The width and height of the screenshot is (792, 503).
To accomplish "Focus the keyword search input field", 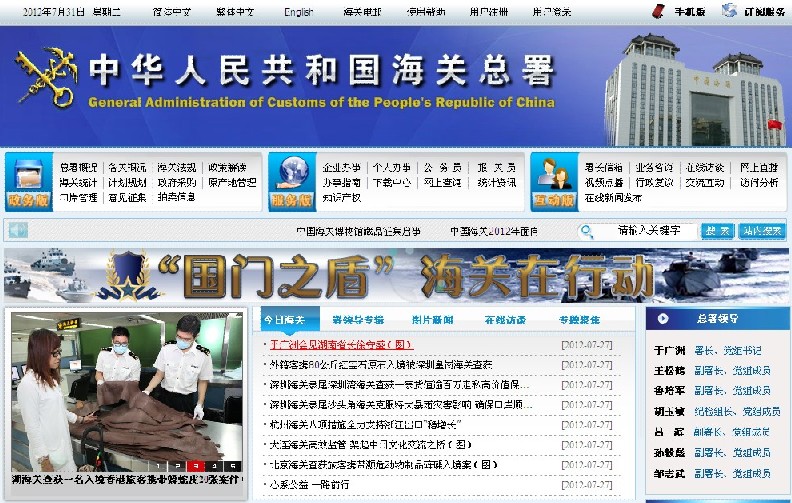I will [x=647, y=231].
